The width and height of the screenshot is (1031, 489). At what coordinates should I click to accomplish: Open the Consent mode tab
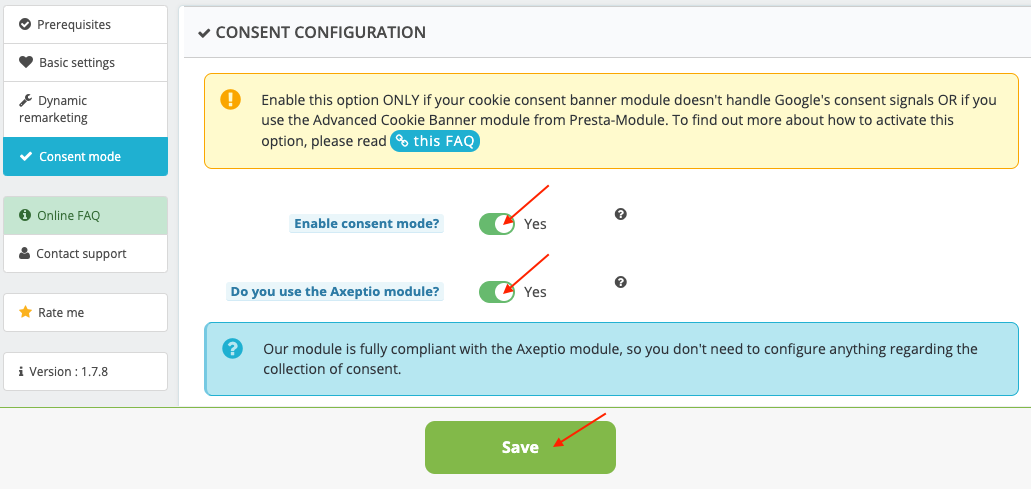tap(85, 156)
